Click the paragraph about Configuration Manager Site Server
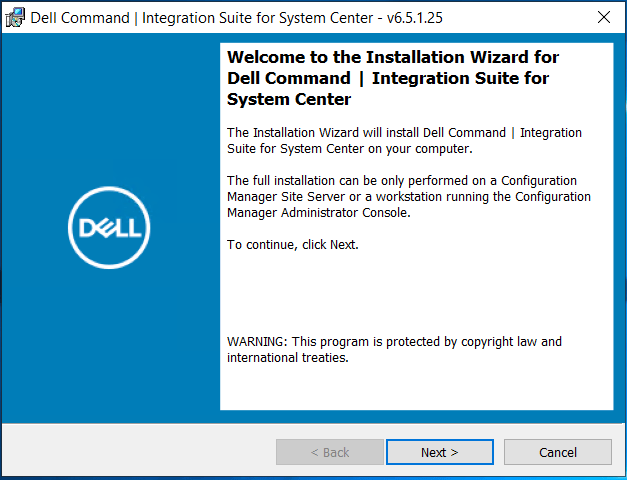This screenshot has width=627, height=480. pyautogui.click(x=408, y=196)
